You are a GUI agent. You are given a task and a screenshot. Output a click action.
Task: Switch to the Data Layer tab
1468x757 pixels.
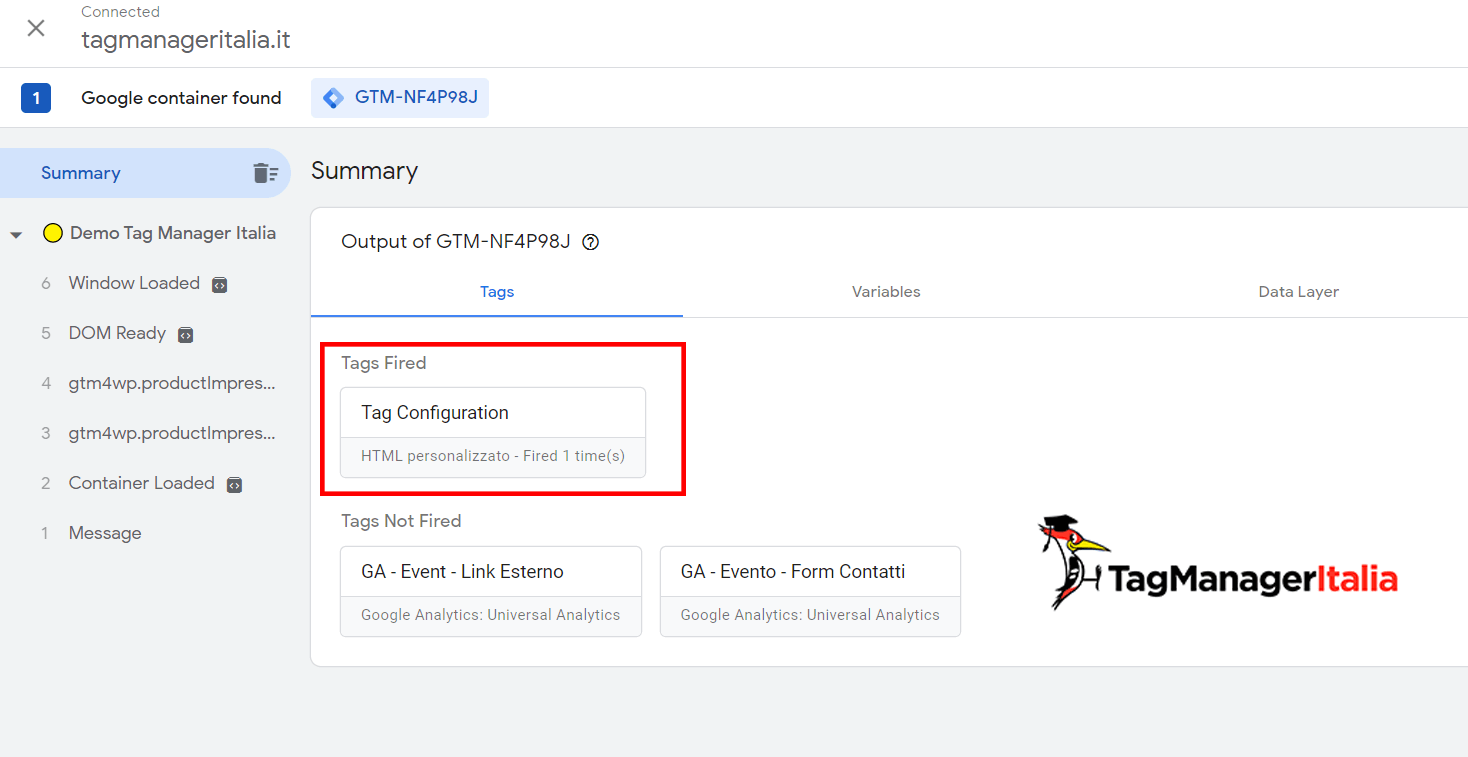pyautogui.click(x=1298, y=292)
